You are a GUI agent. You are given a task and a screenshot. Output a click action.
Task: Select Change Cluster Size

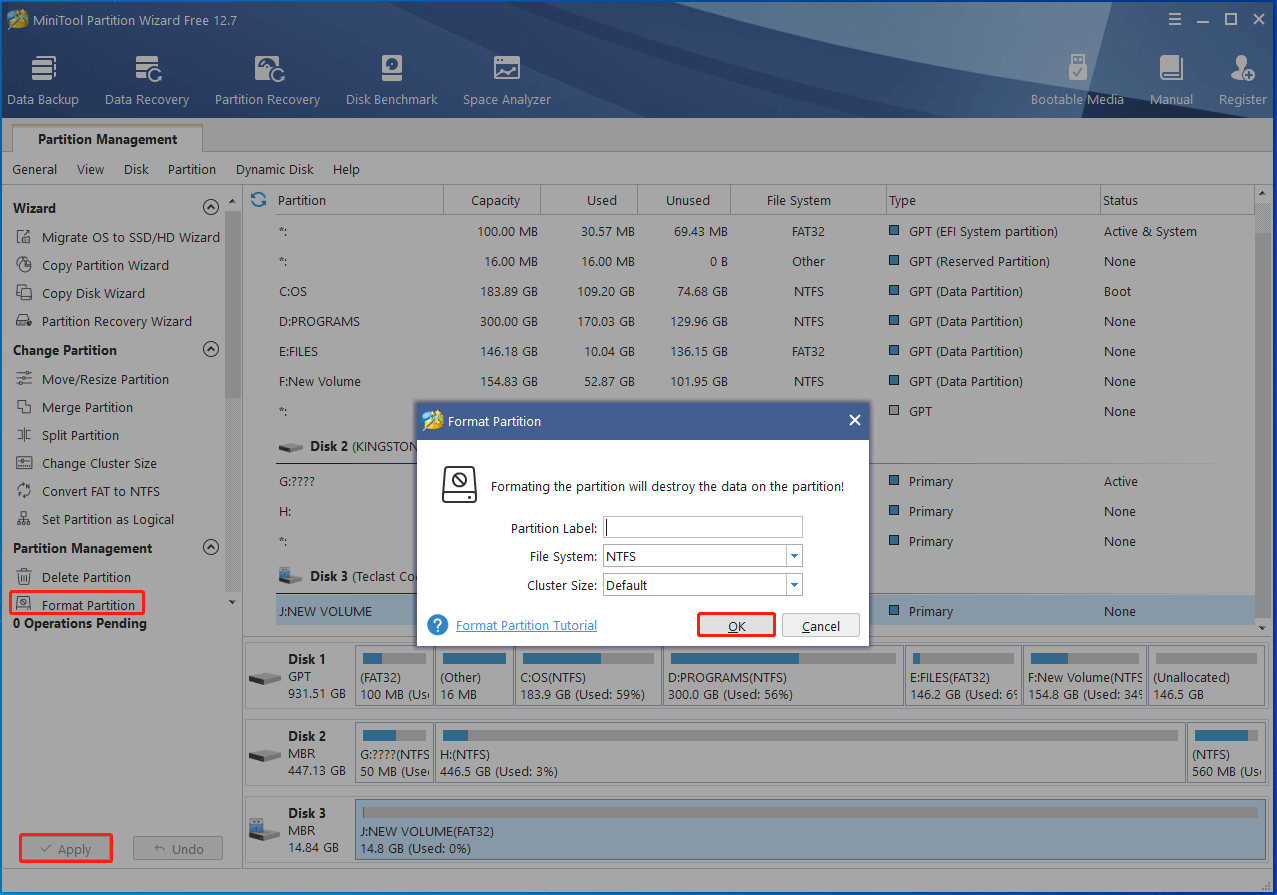86,463
